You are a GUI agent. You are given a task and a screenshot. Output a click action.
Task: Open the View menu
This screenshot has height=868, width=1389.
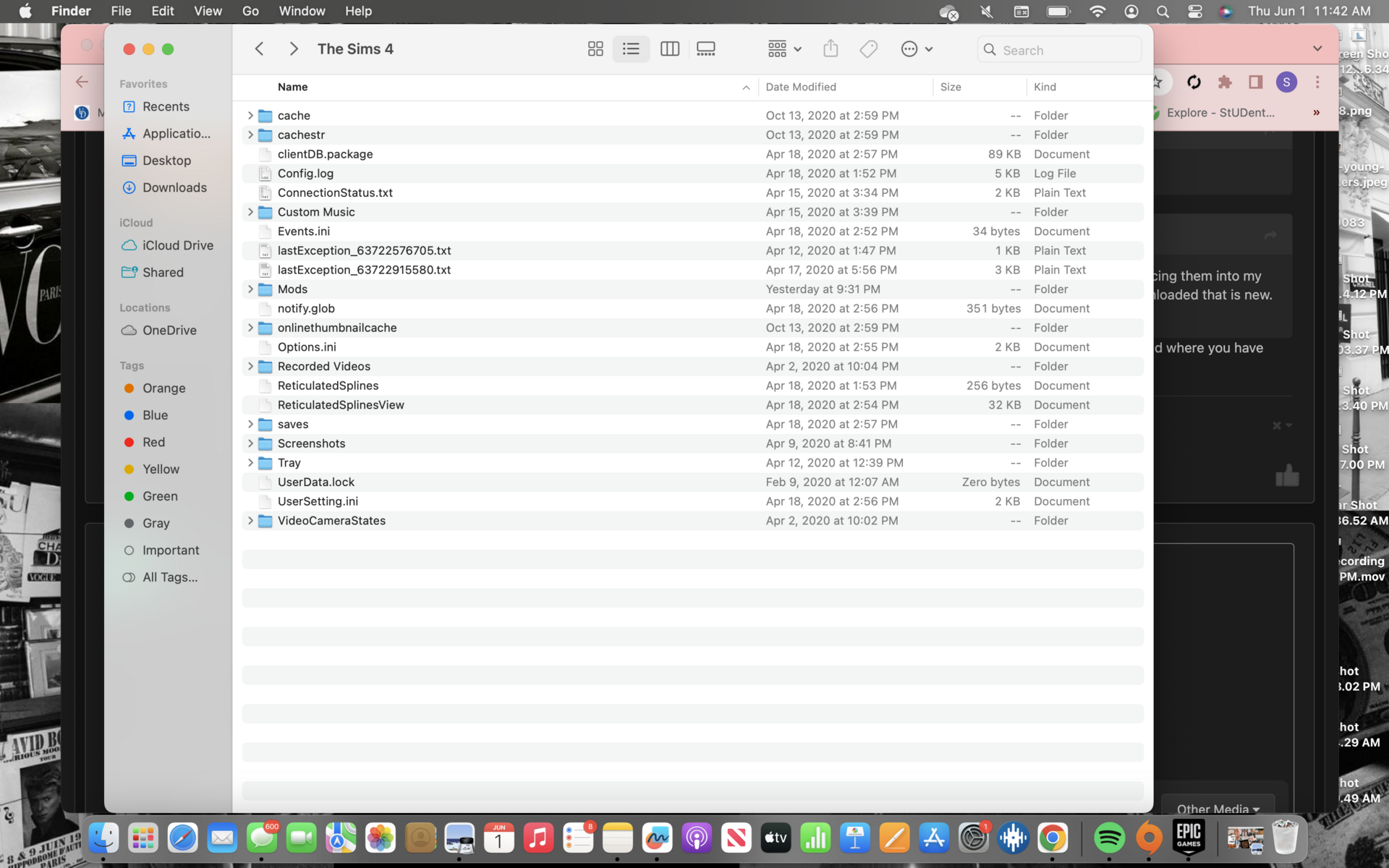pyautogui.click(x=208, y=11)
